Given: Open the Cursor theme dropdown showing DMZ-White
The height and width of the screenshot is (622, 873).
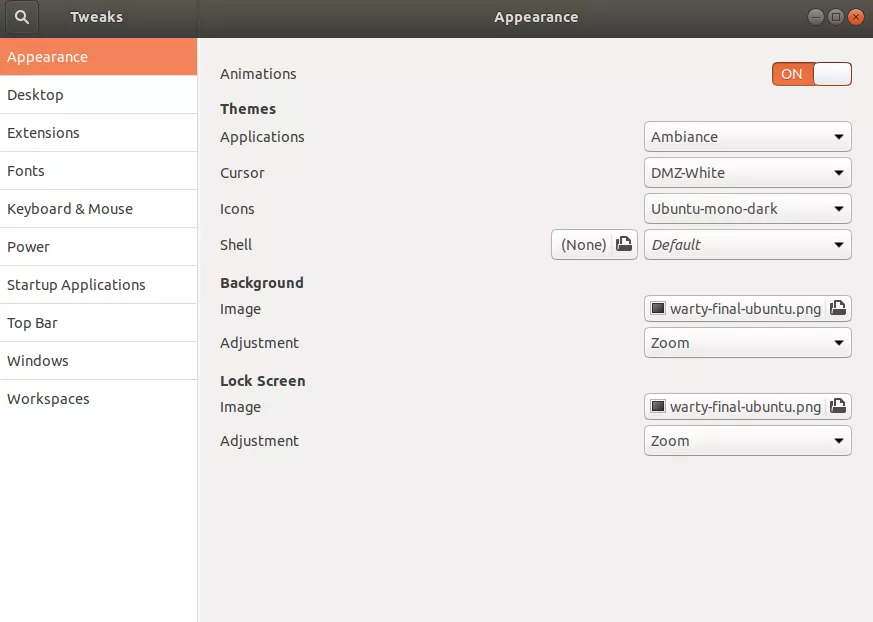Looking at the screenshot, I should click(x=747, y=173).
